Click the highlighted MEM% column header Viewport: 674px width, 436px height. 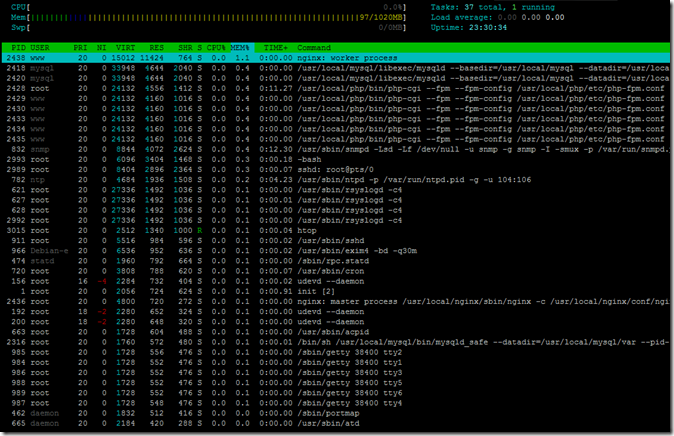pos(240,48)
